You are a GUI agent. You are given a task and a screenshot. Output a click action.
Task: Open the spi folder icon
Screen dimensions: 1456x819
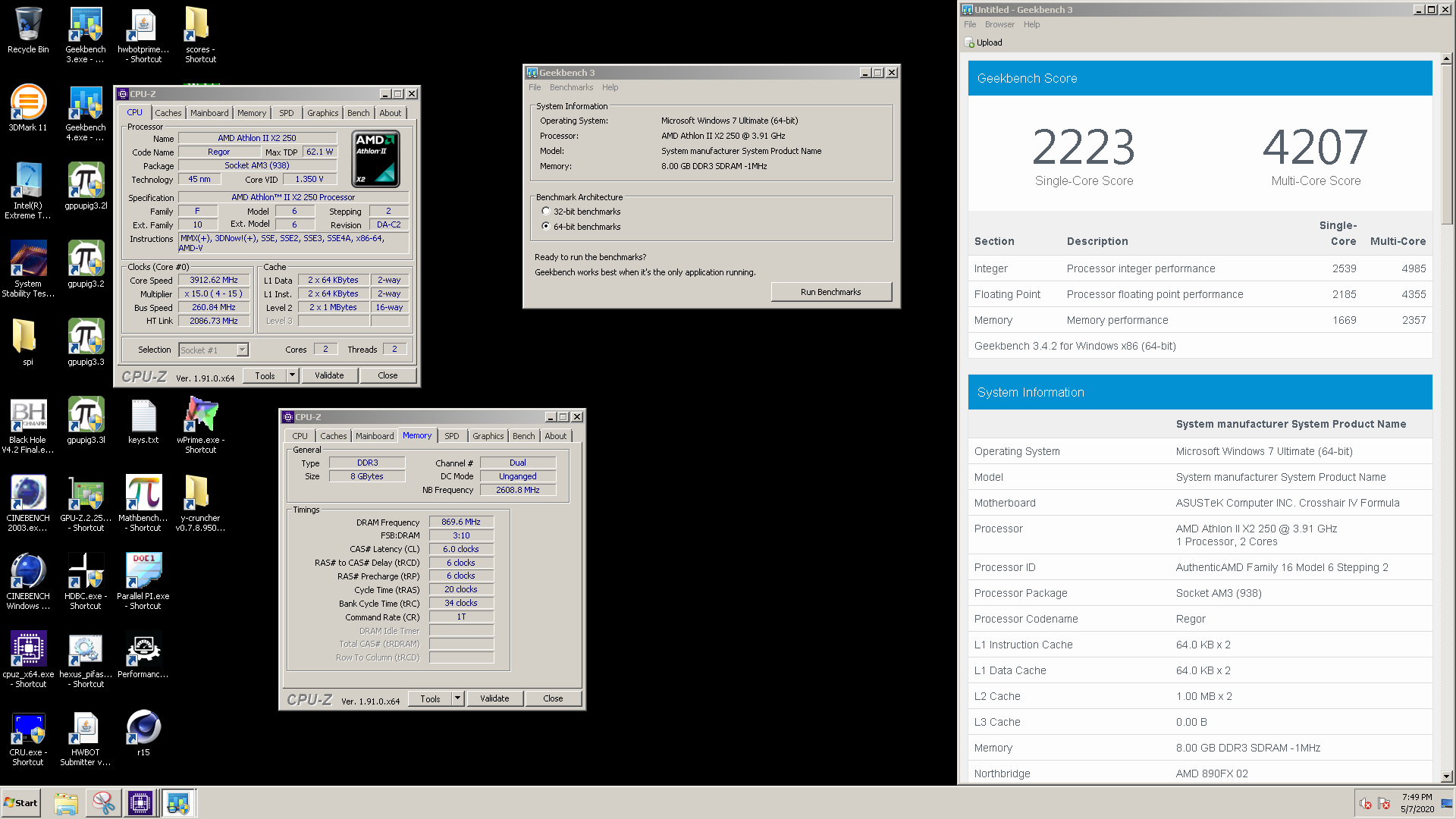pos(28,342)
